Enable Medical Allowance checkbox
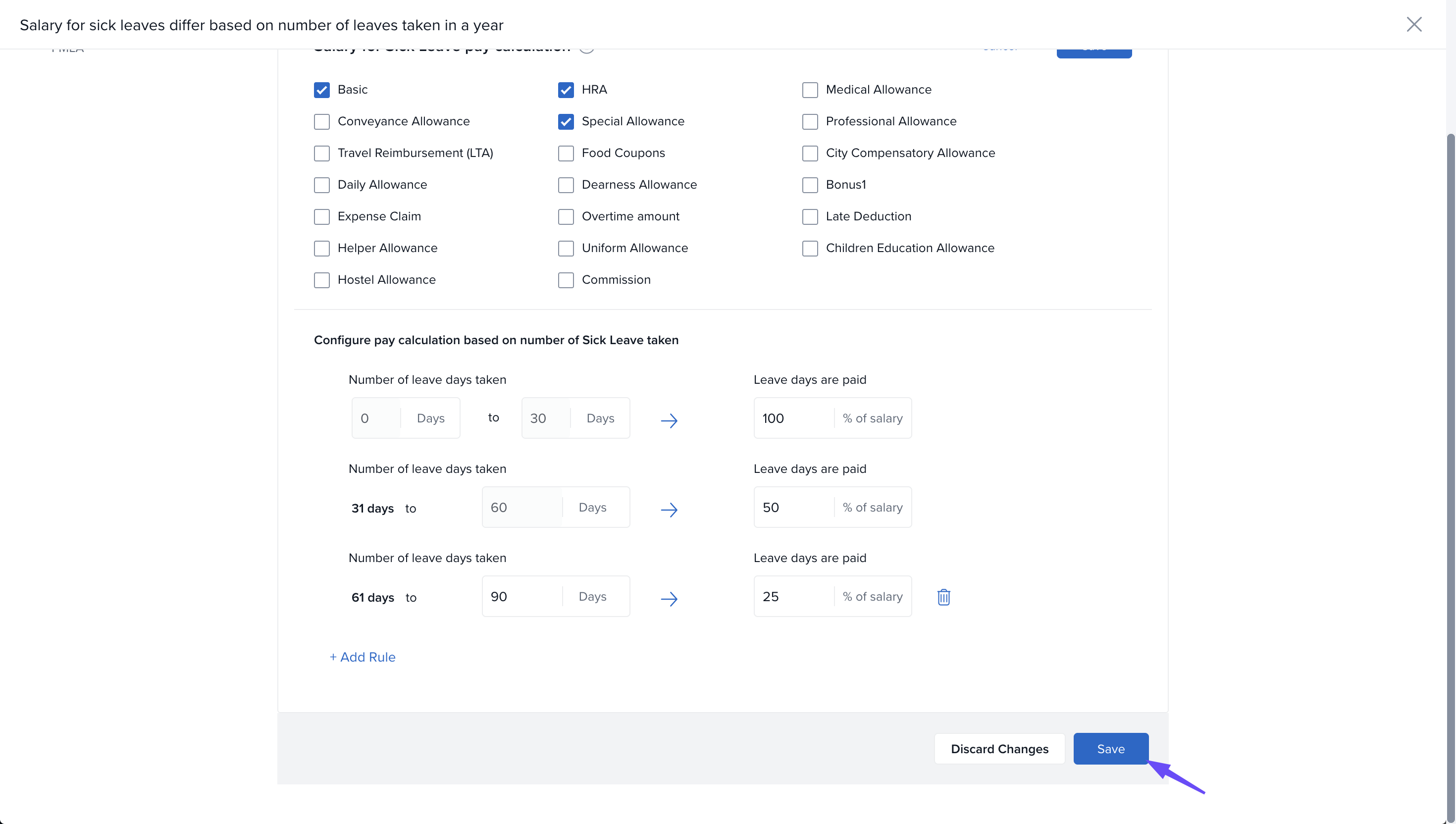Screen dimensions: 1456x824 point(810,90)
